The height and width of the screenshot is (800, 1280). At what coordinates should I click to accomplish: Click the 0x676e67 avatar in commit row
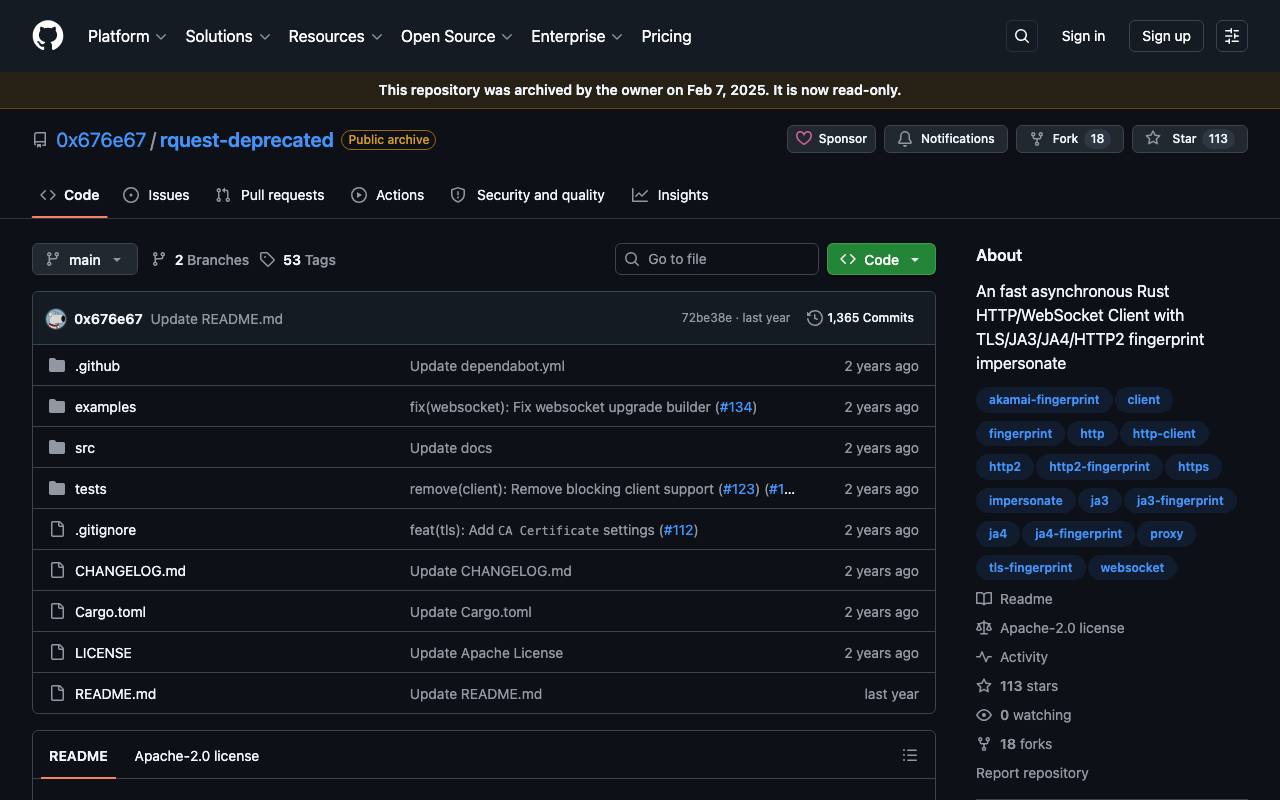tap(56, 319)
